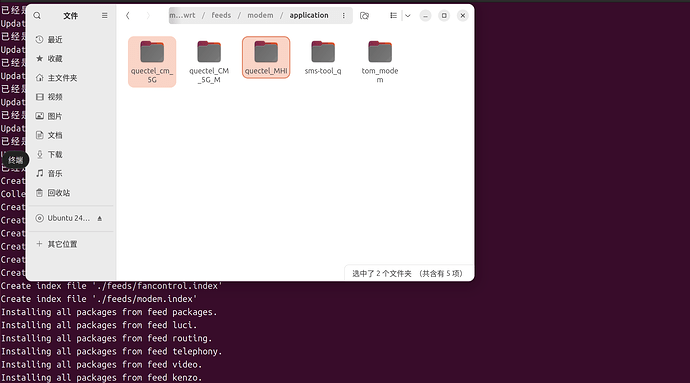Select the quectel_CM_5G_M folder
This screenshot has height=383, width=690.
(x=209, y=62)
